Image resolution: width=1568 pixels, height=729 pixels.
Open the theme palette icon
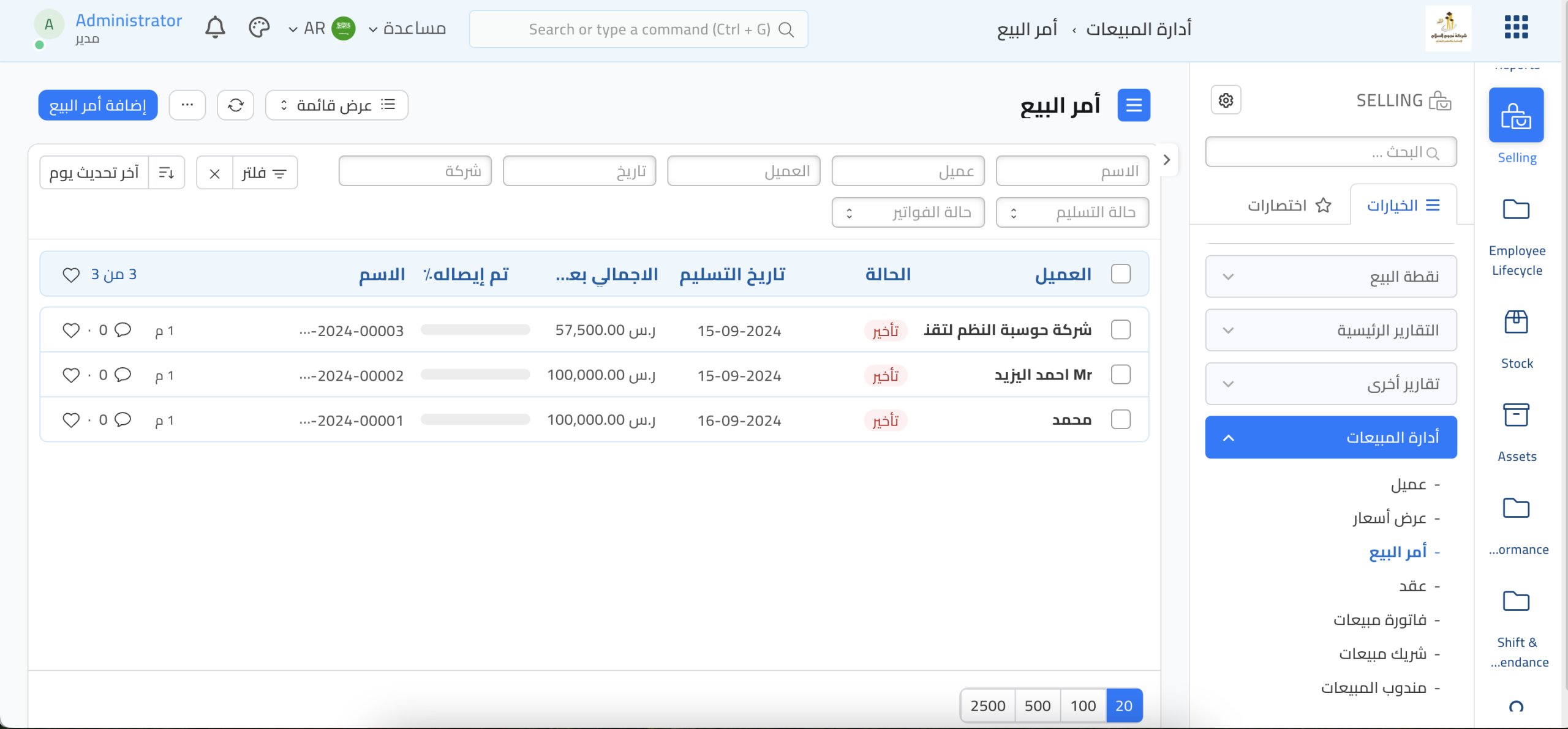[x=259, y=28]
